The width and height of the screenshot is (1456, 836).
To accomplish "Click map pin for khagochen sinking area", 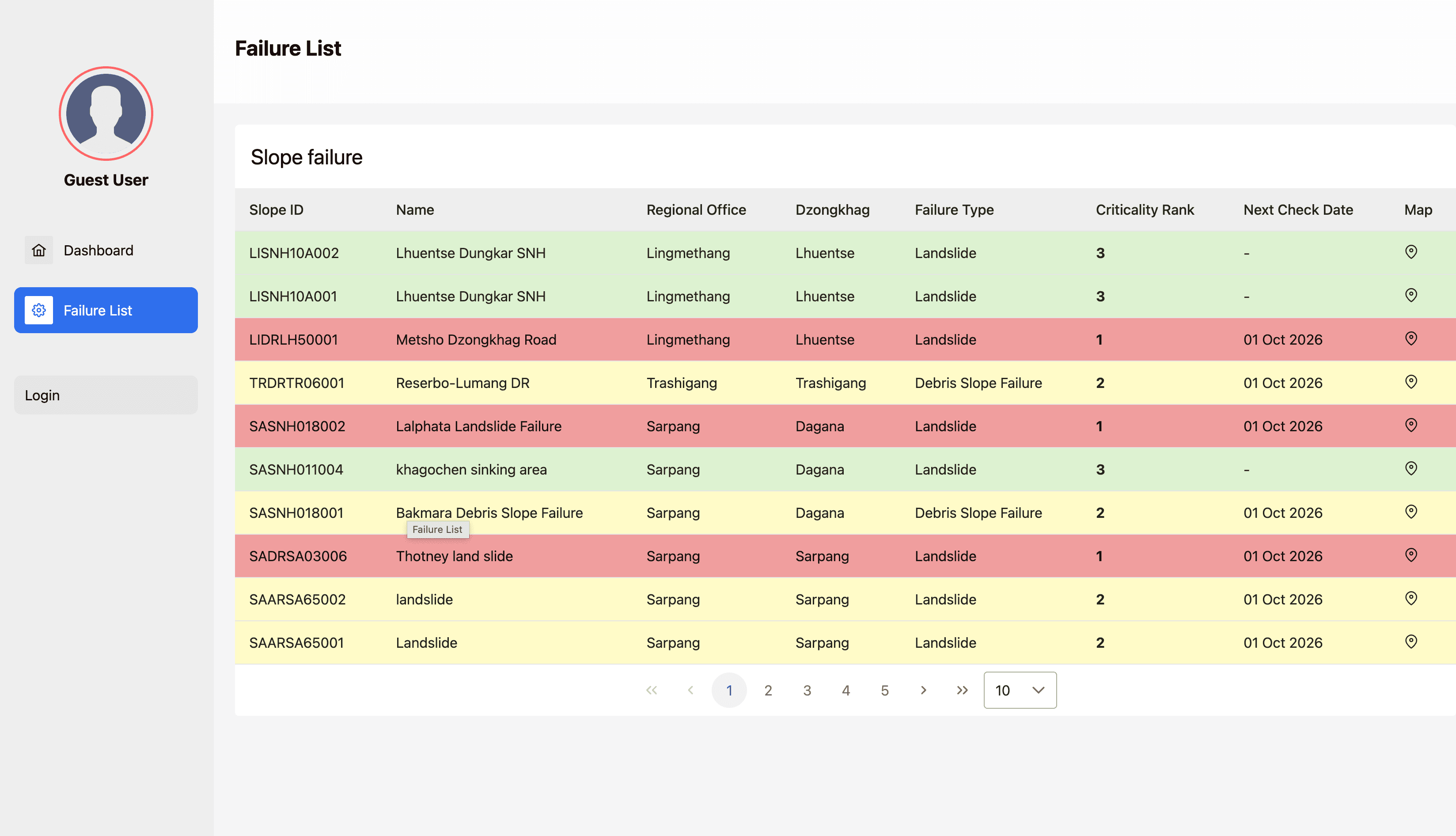I will tap(1410, 468).
